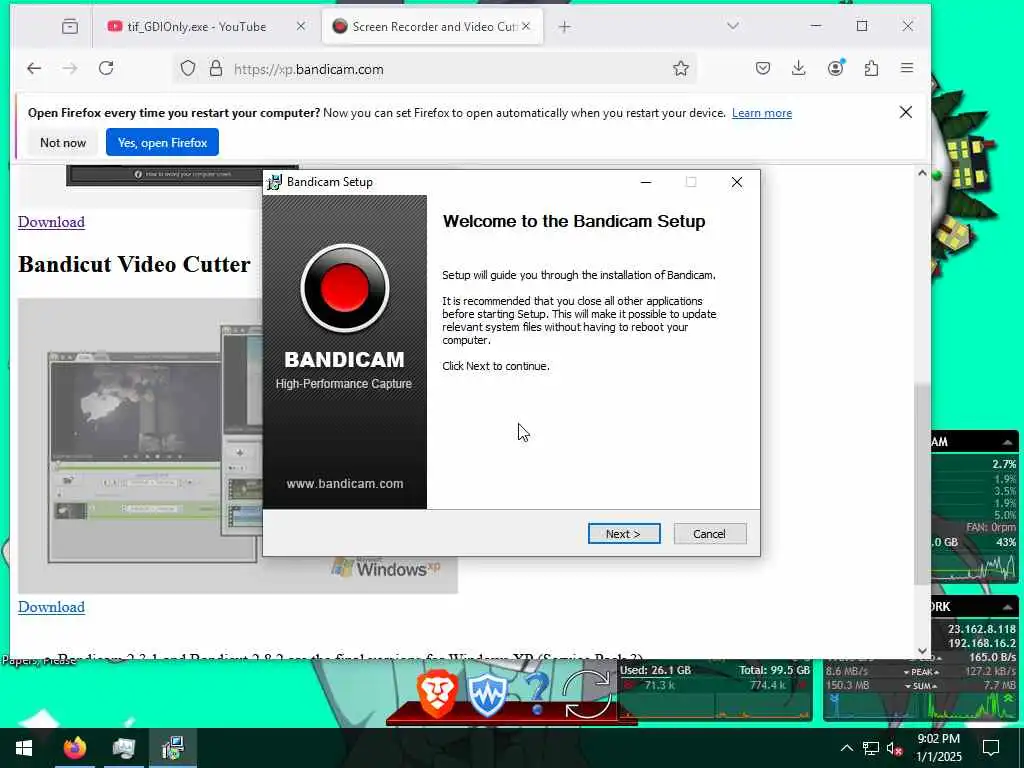The width and height of the screenshot is (1024, 768).
Task: Show hidden system tray icons
Action: coord(846,748)
